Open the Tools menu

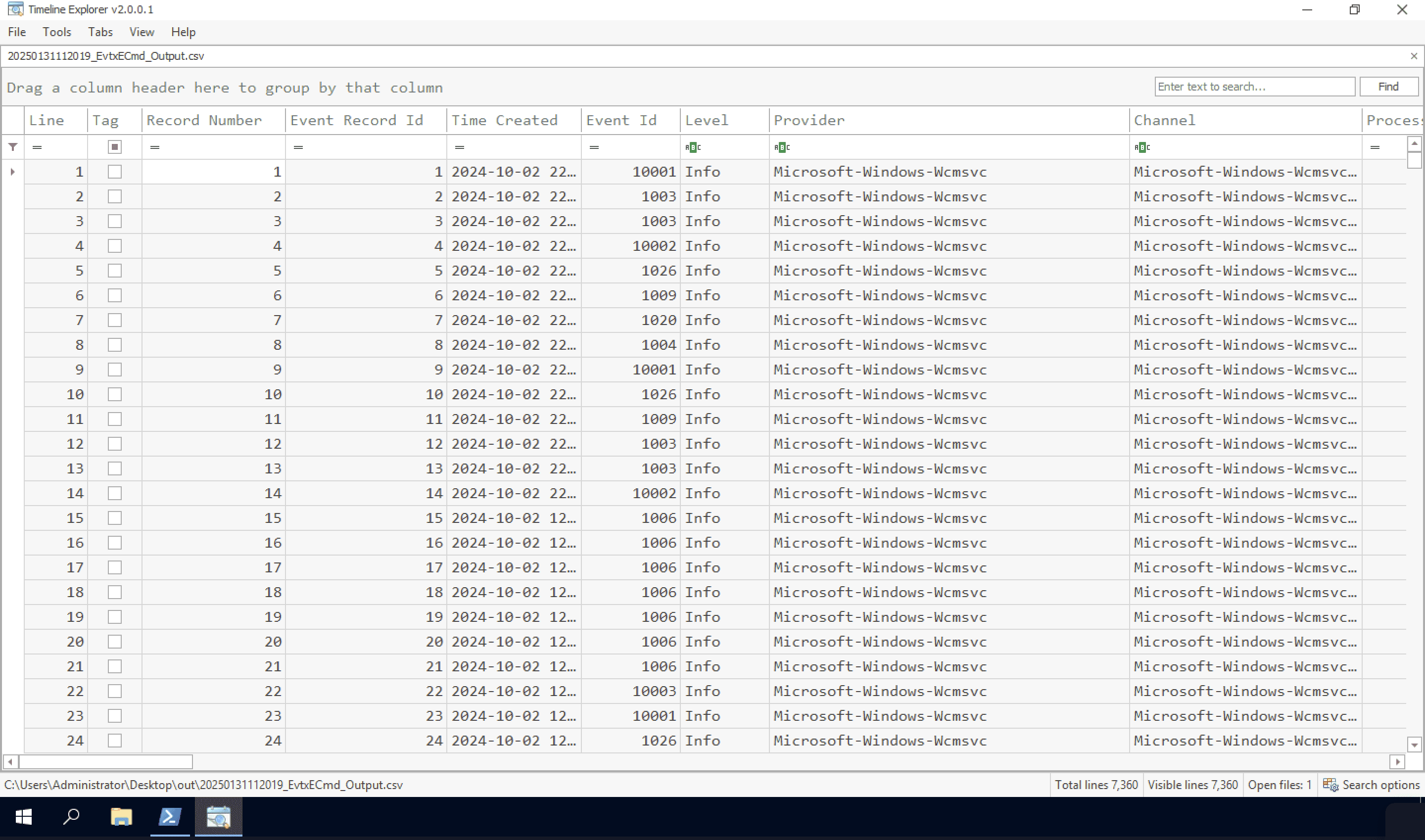click(56, 32)
